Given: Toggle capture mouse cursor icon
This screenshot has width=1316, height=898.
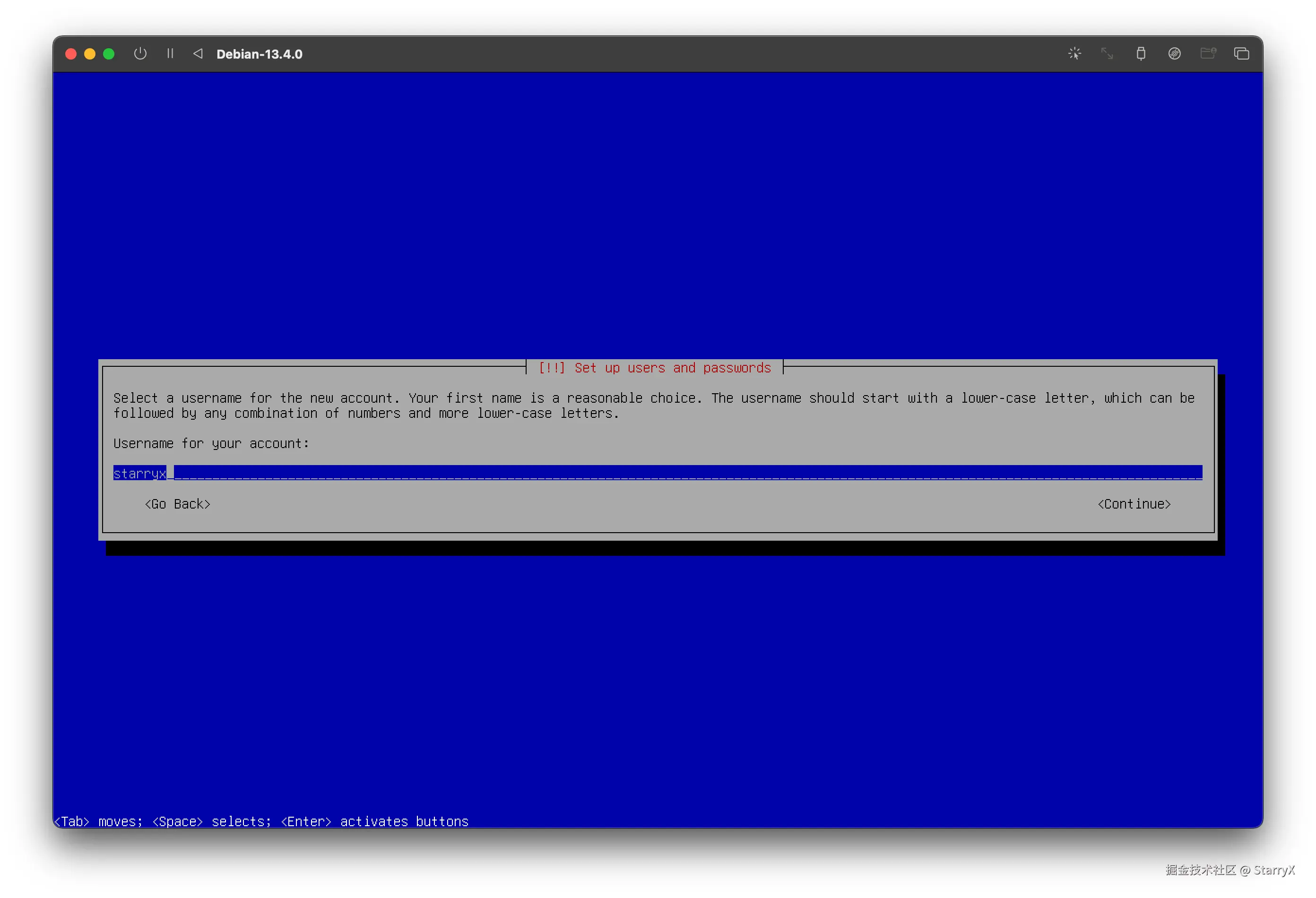Looking at the screenshot, I should (x=1074, y=54).
